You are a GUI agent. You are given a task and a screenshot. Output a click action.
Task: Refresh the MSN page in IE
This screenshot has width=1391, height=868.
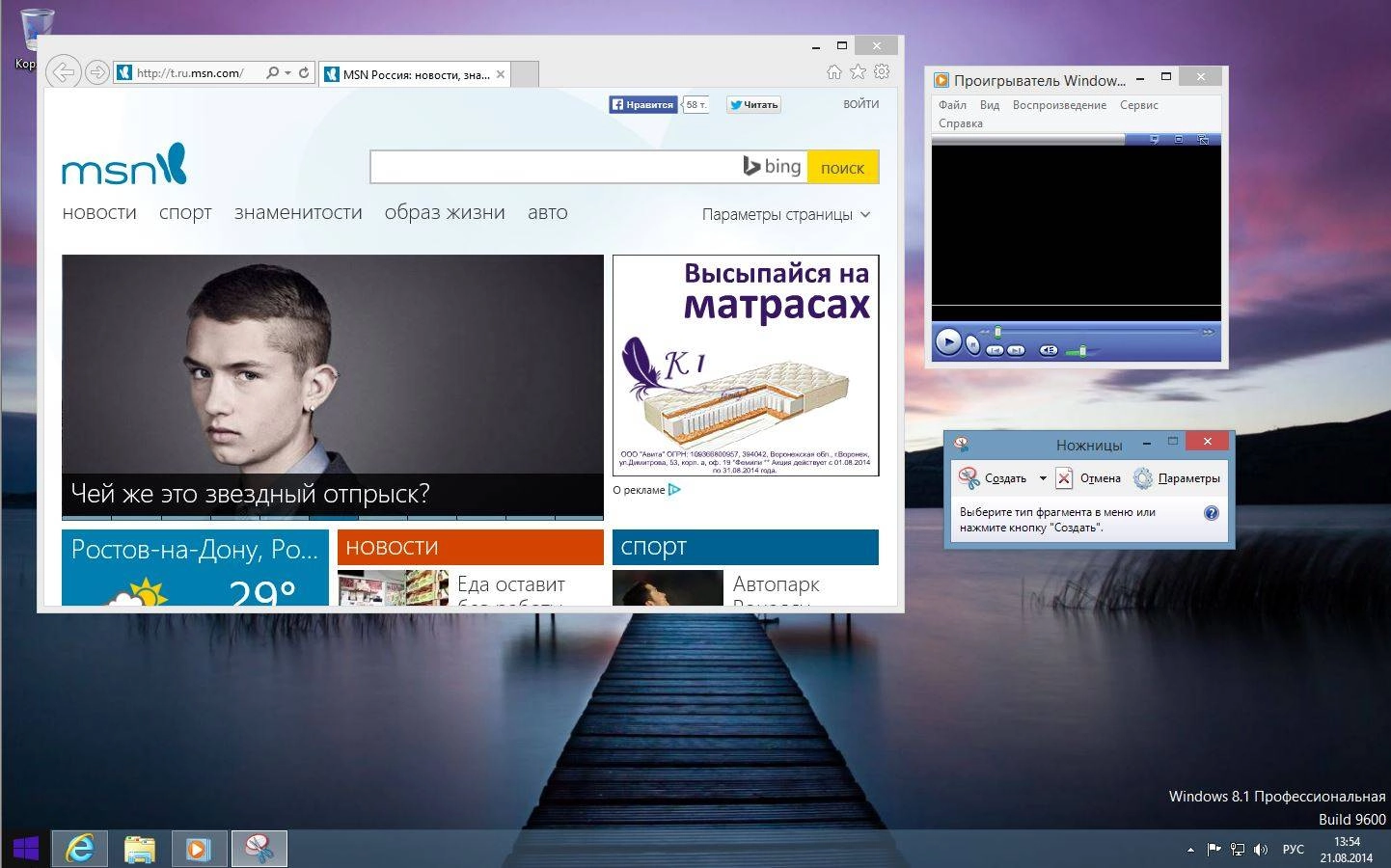click(304, 72)
